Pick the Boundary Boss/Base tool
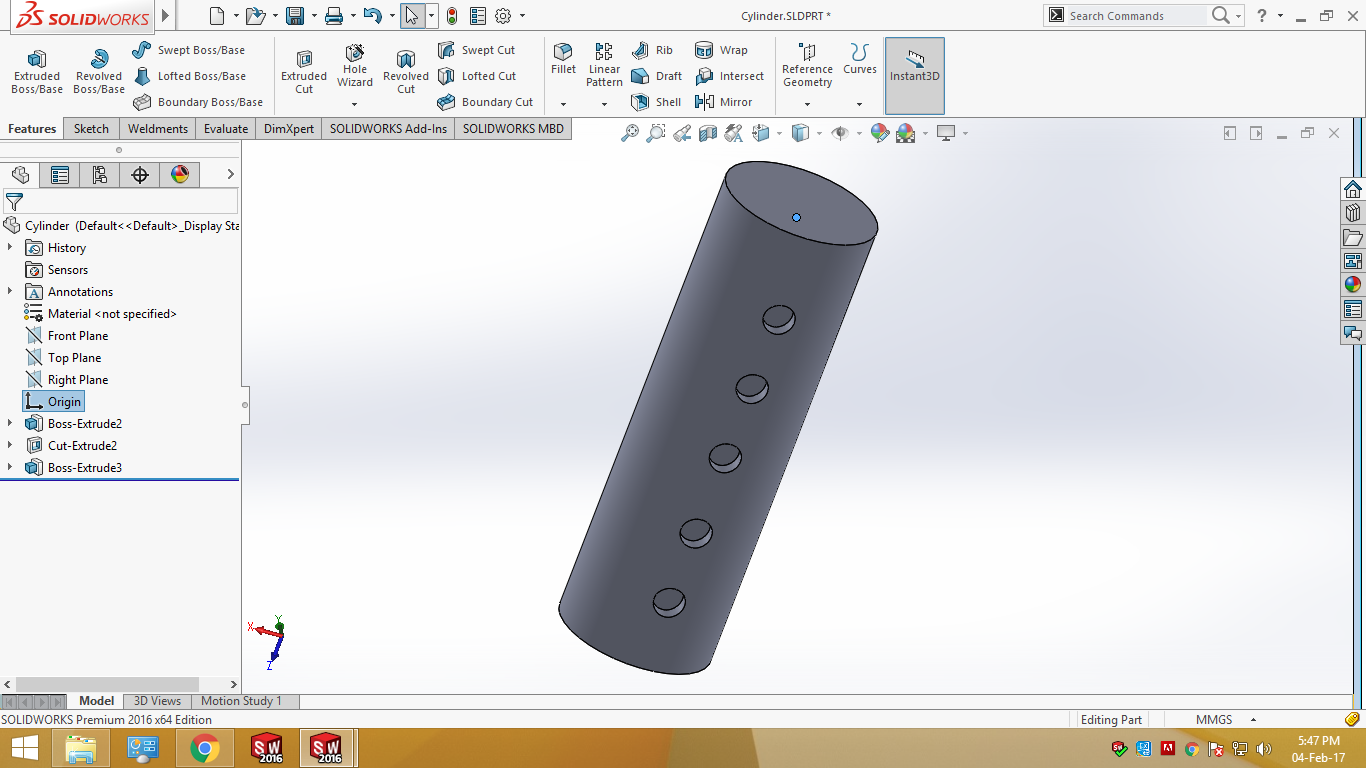The width and height of the screenshot is (1366, 768). tap(198, 102)
